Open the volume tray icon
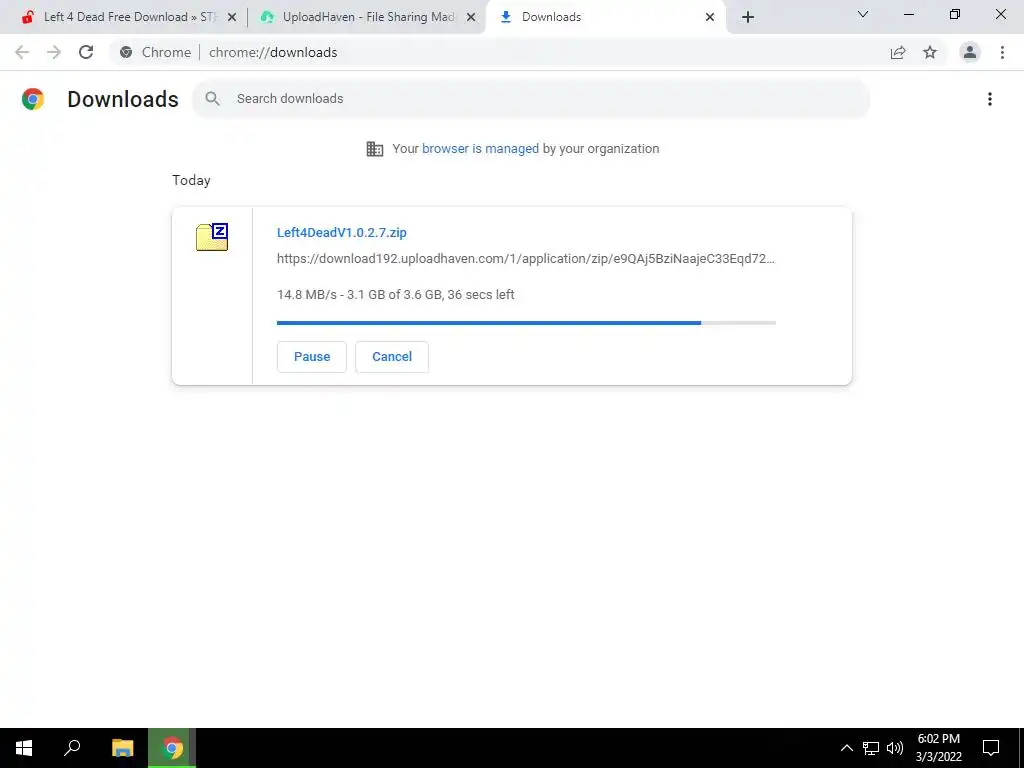 [x=895, y=748]
